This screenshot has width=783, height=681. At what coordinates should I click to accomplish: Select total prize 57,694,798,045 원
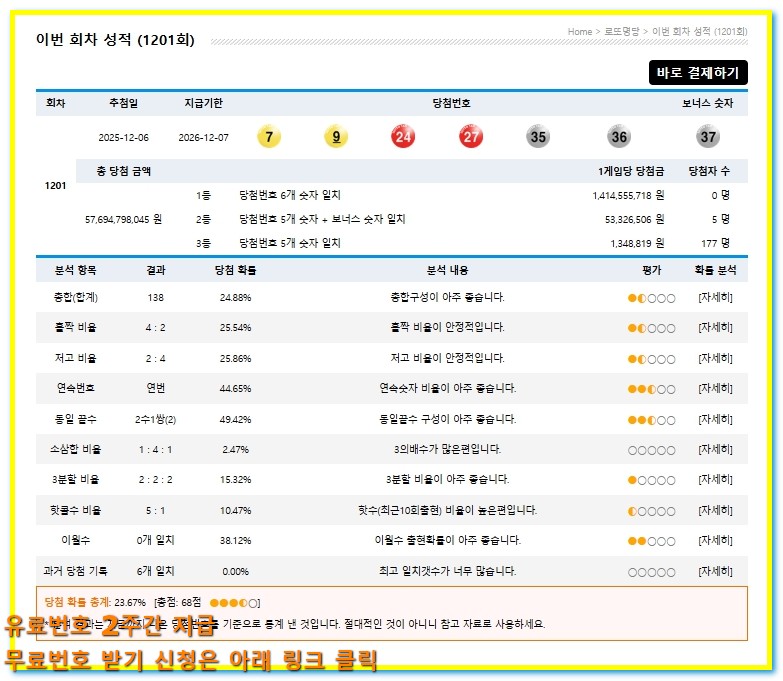pos(123,219)
